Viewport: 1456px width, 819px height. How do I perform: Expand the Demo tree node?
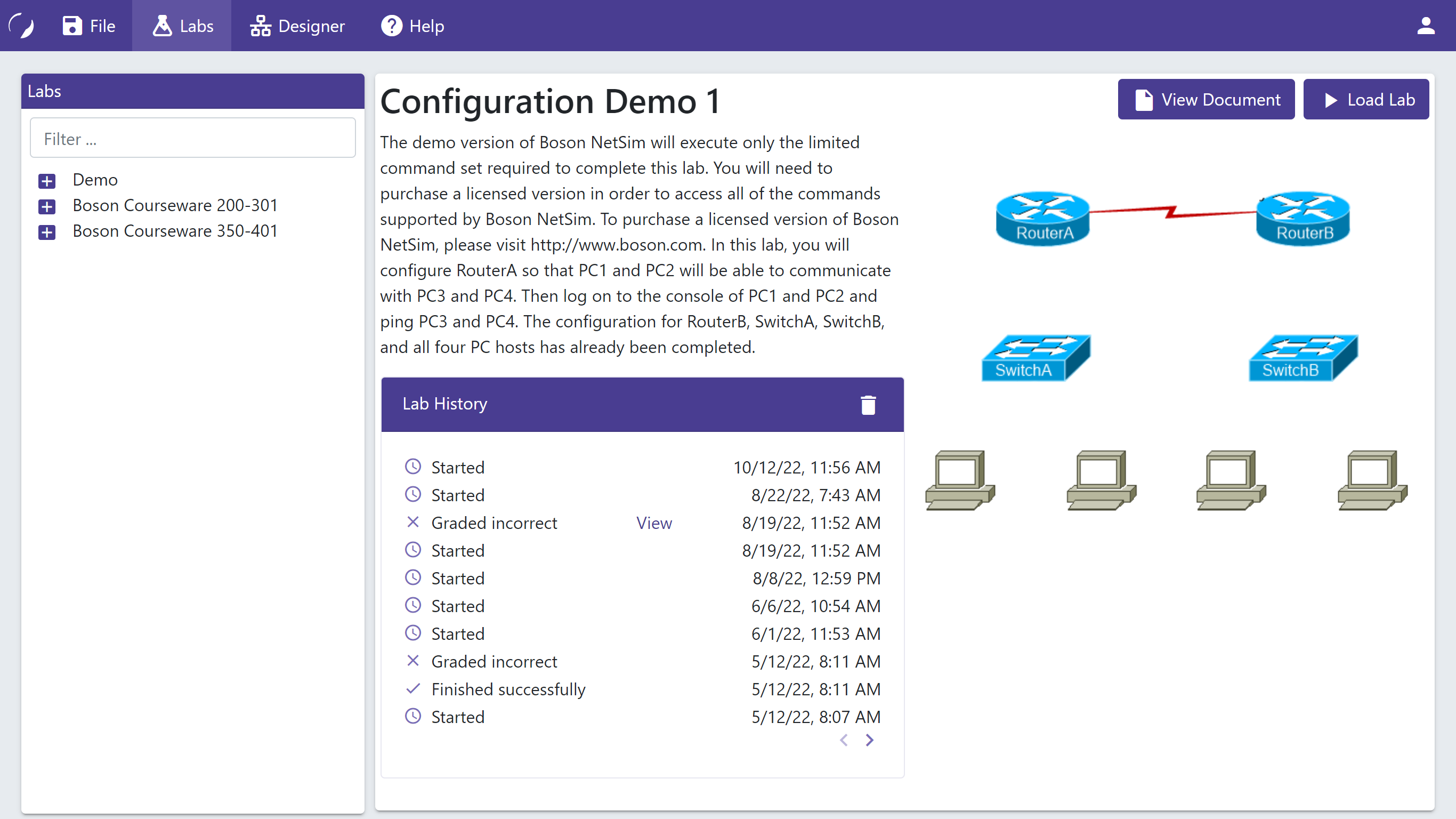click(x=47, y=181)
